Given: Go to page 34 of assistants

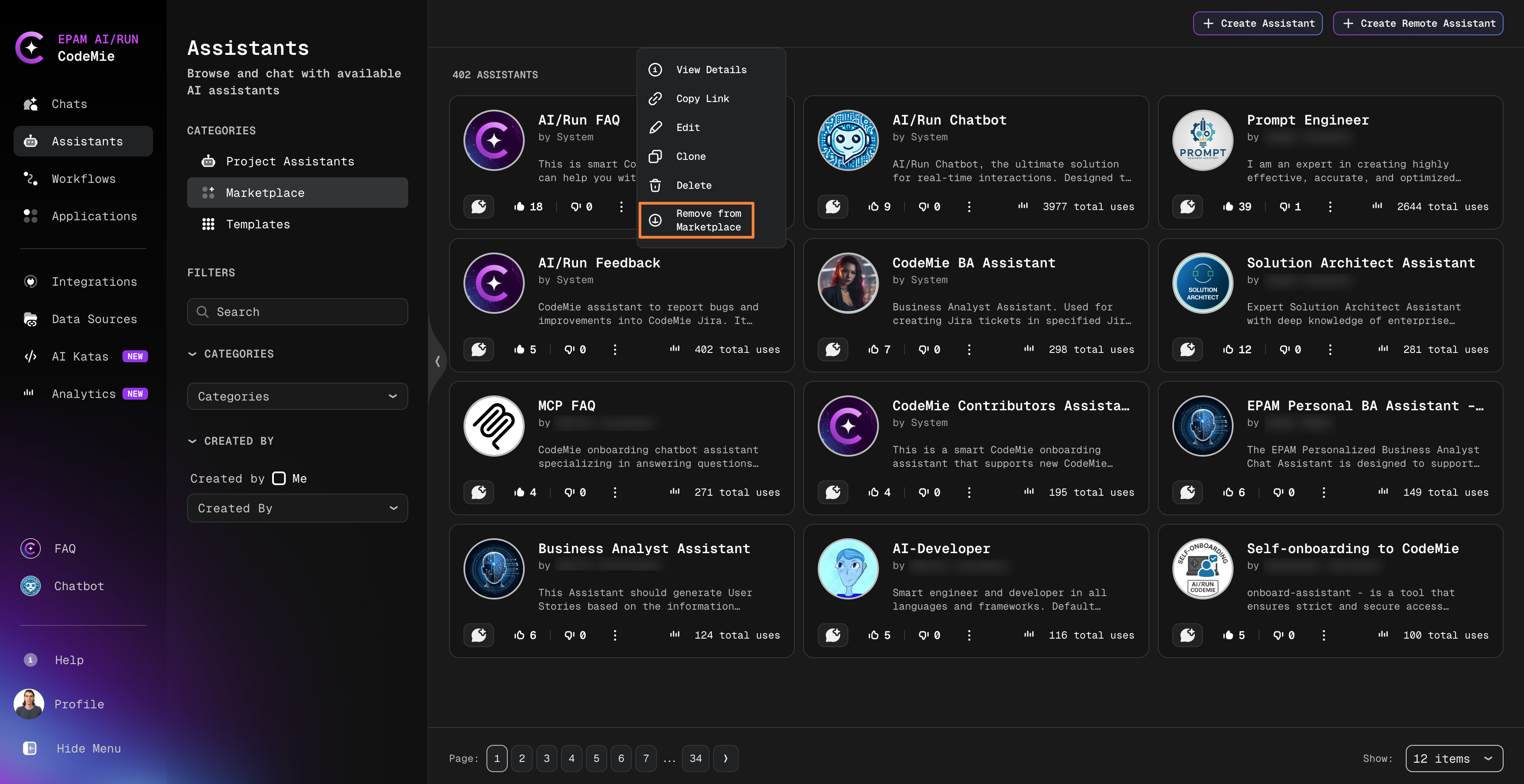Looking at the screenshot, I should [695, 758].
